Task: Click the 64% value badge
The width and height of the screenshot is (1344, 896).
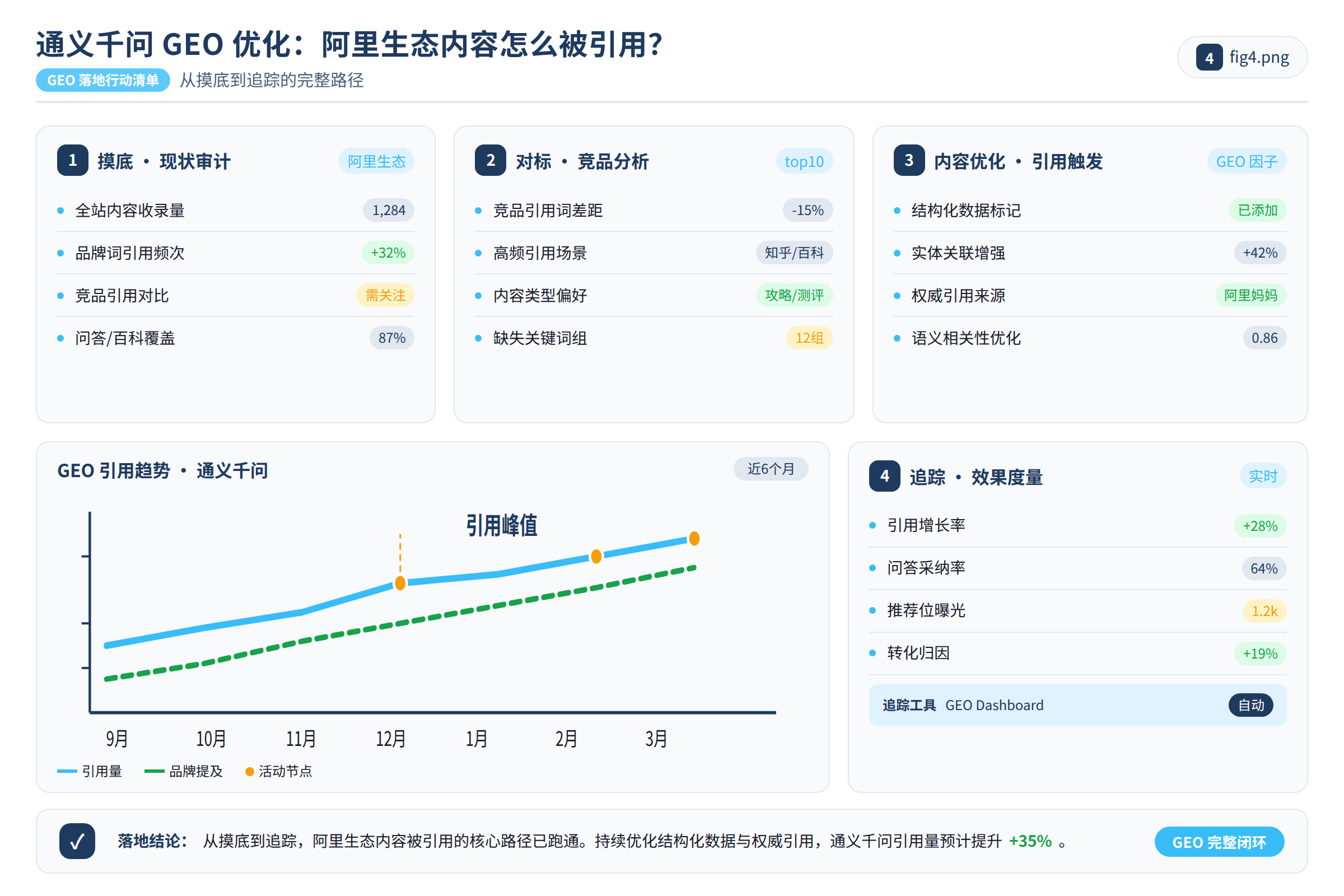Action: (x=1264, y=568)
